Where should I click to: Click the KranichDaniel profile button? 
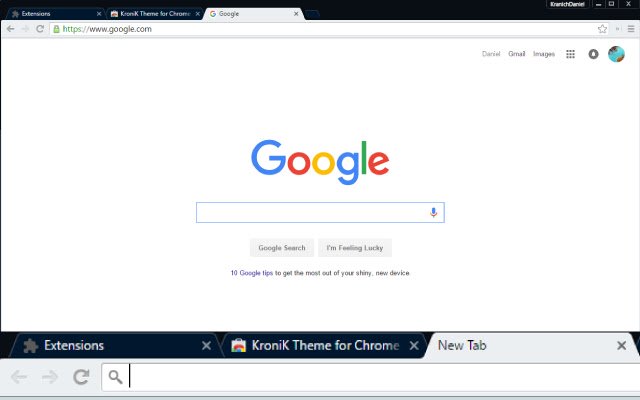click(x=567, y=4)
